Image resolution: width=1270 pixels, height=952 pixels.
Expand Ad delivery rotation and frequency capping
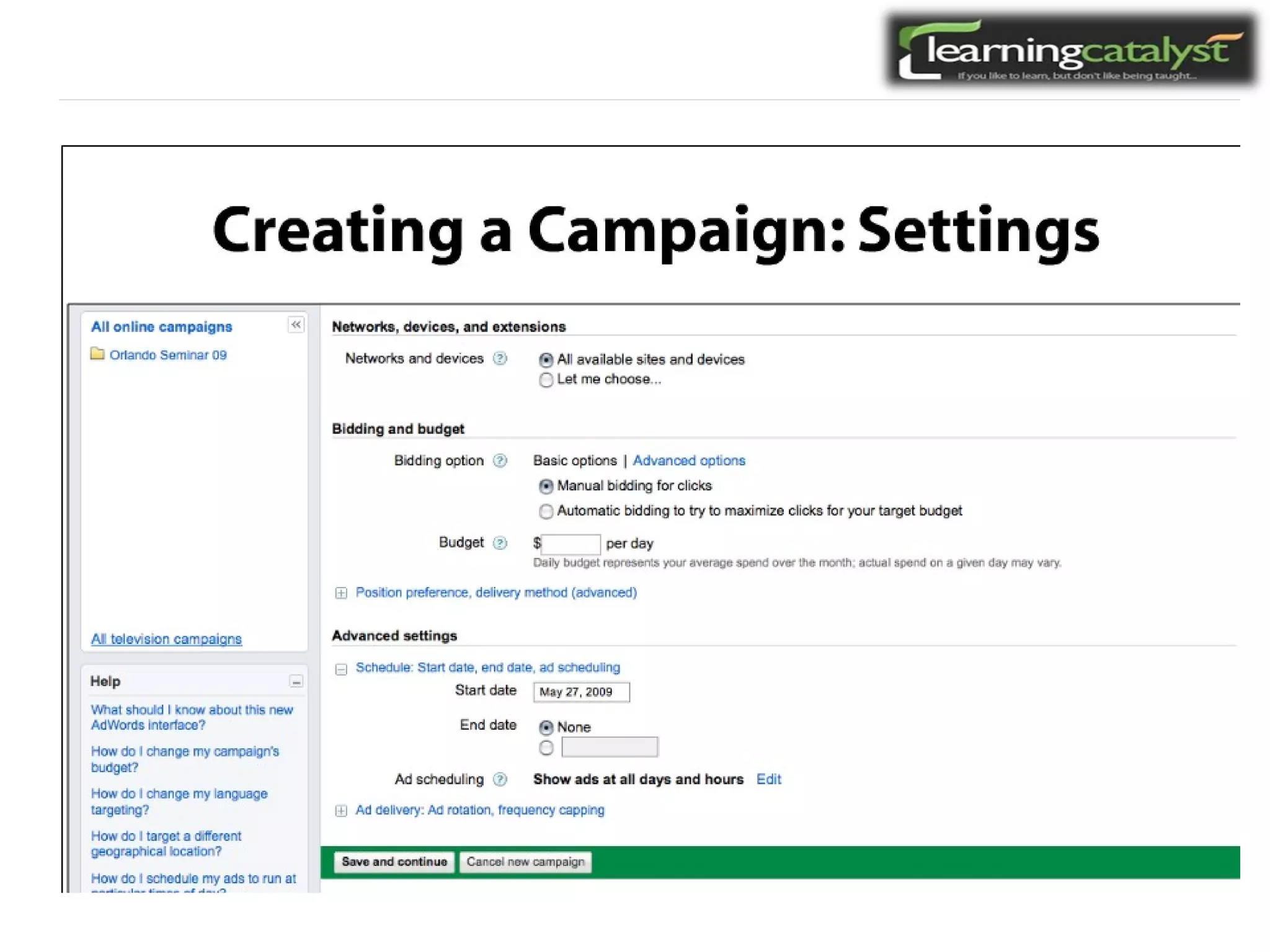341,811
